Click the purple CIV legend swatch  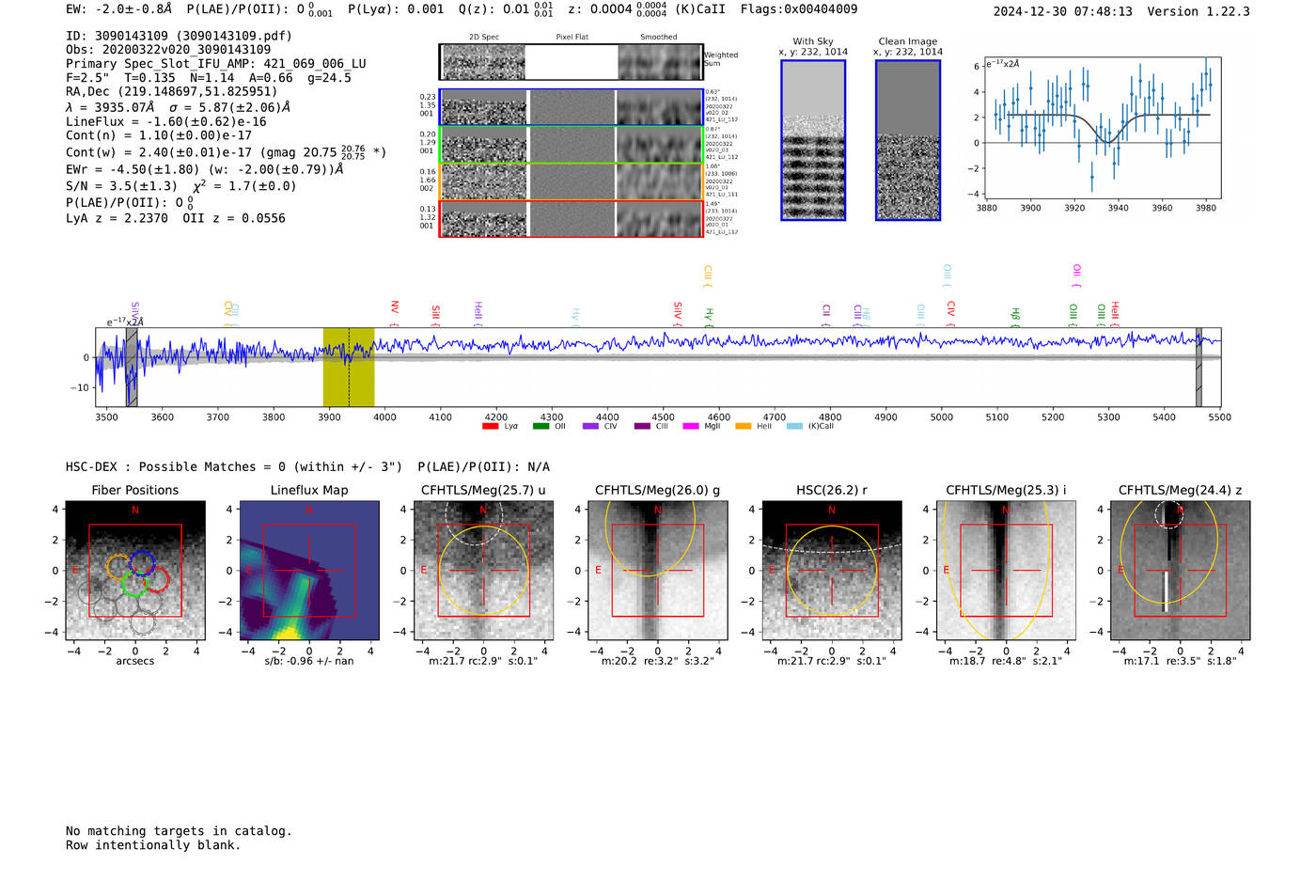pyautogui.click(x=590, y=426)
